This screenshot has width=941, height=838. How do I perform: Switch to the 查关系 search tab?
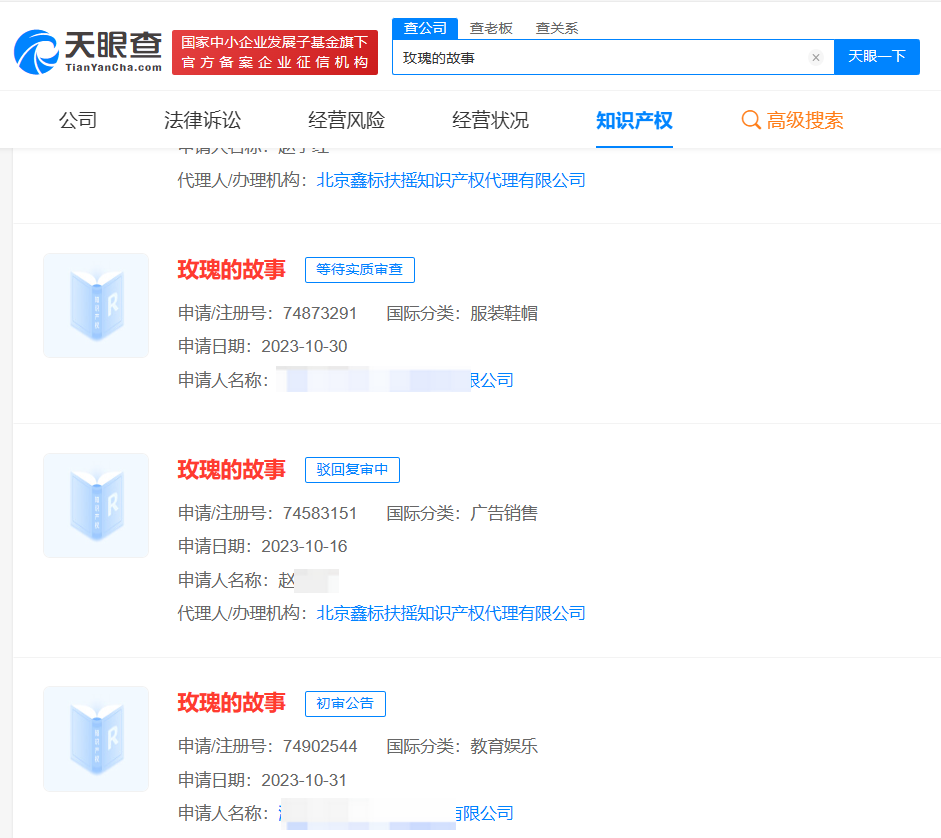[557, 28]
